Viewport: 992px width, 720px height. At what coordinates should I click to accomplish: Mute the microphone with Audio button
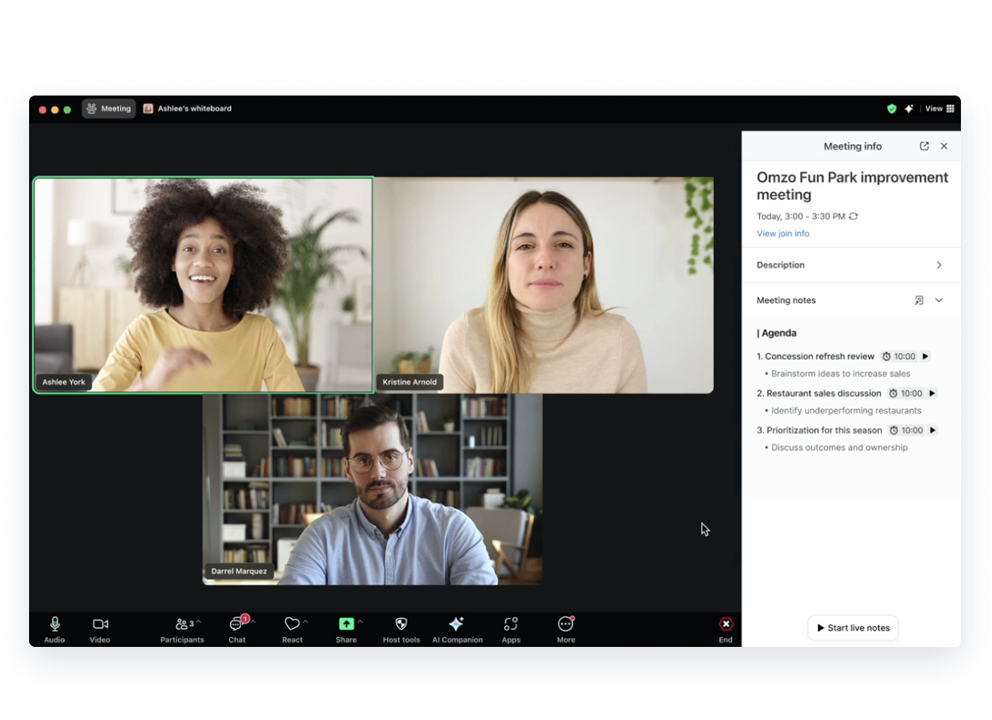pos(54,630)
